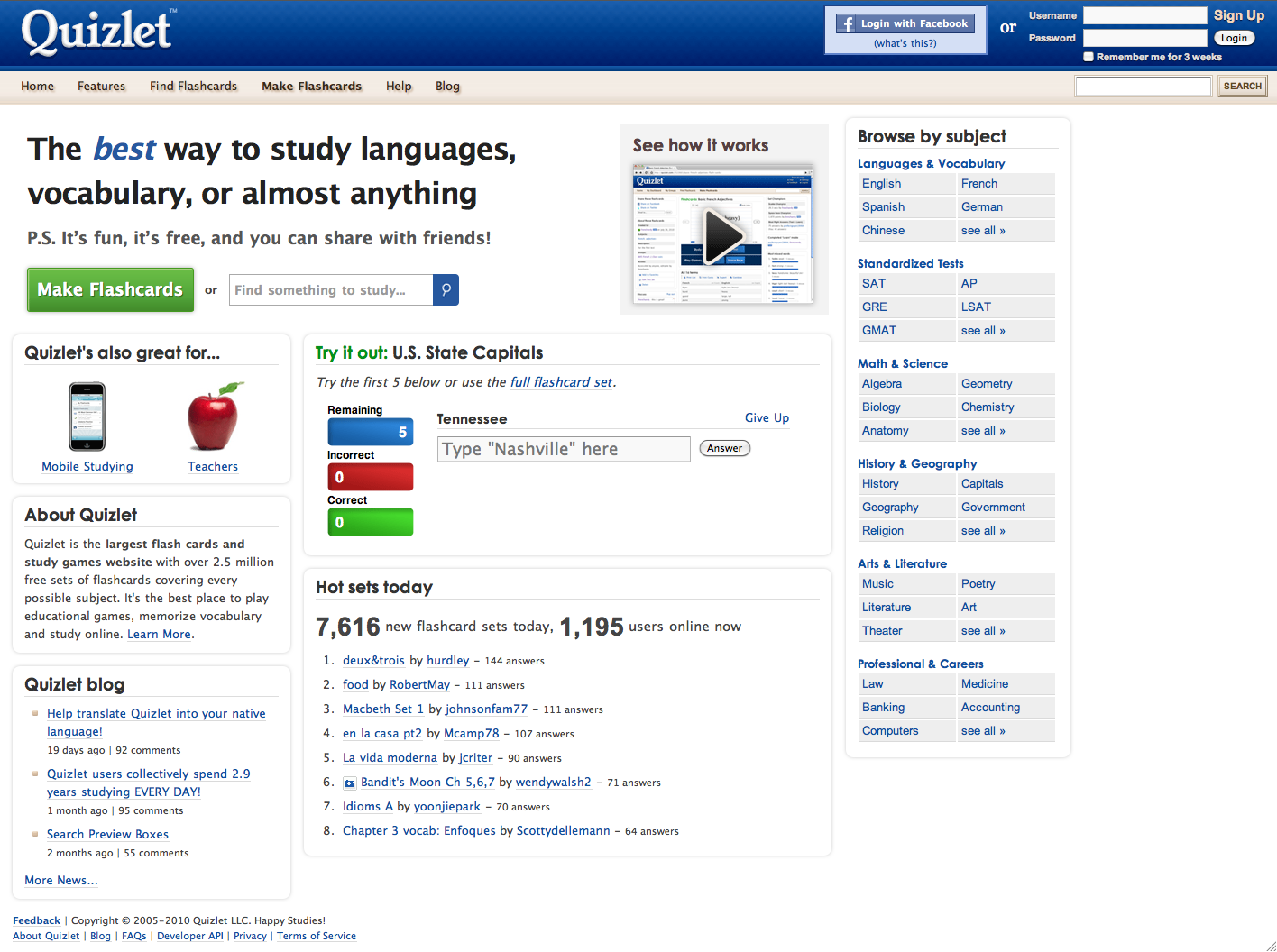Open the Blog menu item

[448, 86]
